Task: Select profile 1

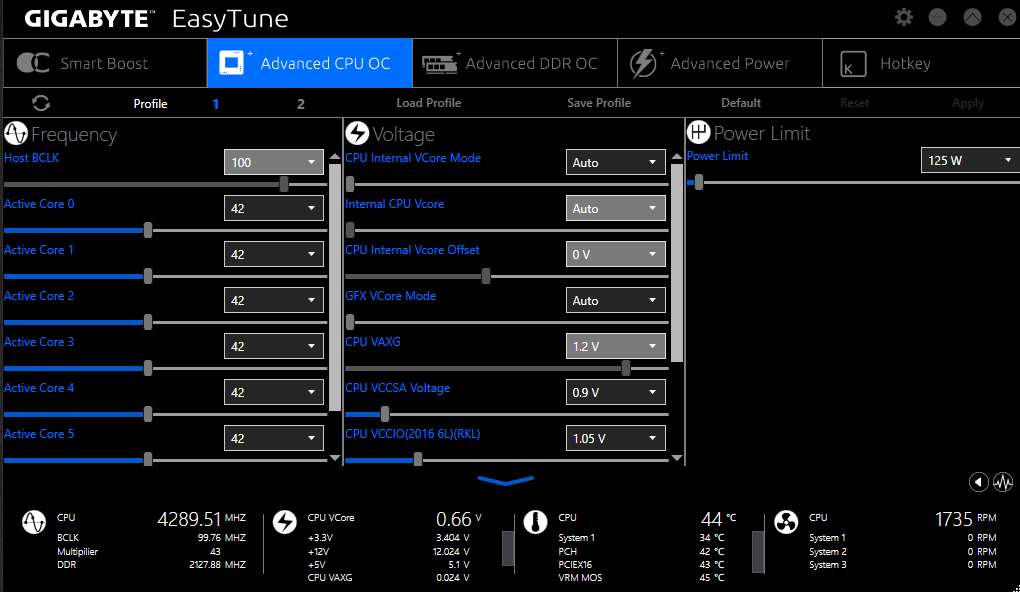Action: (x=215, y=103)
